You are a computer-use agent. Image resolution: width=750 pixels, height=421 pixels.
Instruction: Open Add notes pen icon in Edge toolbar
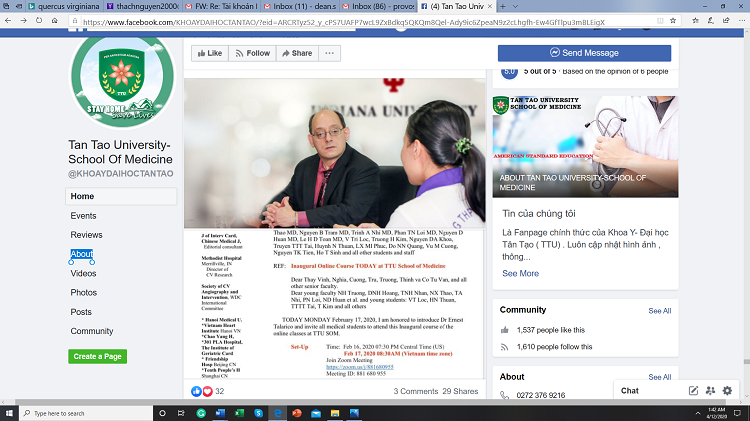tap(711, 21)
